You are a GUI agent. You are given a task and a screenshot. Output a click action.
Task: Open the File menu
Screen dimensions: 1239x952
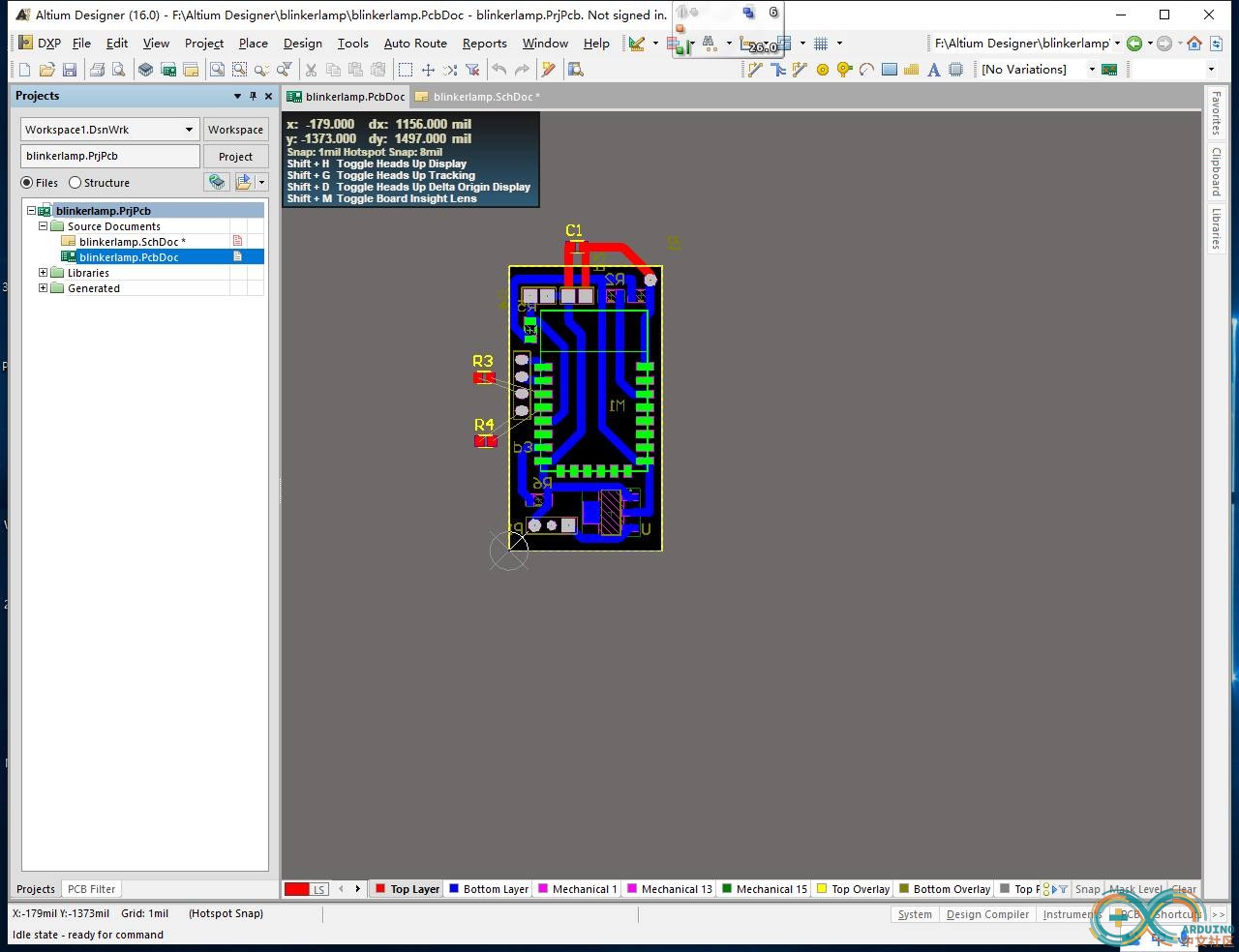(x=81, y=44)
